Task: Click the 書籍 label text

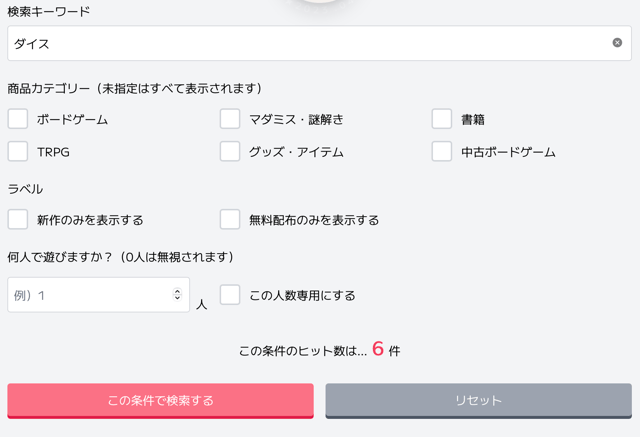Action: [x=473, y=120]
